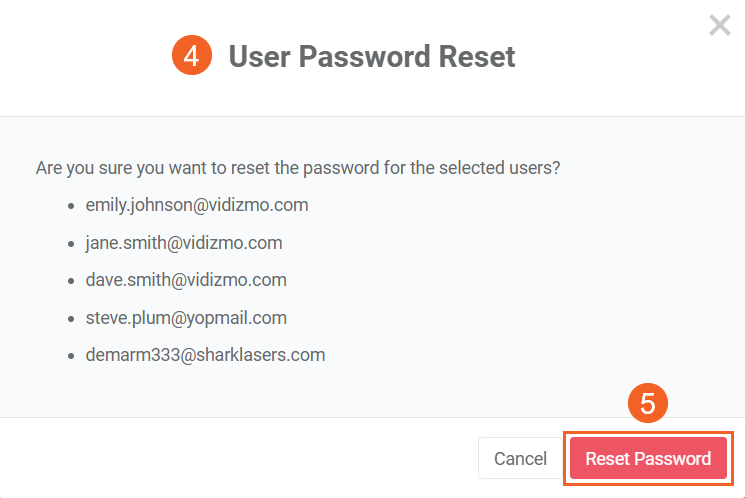Click the orange step 5 badge

pyautogui.click(x=648, y=404)
